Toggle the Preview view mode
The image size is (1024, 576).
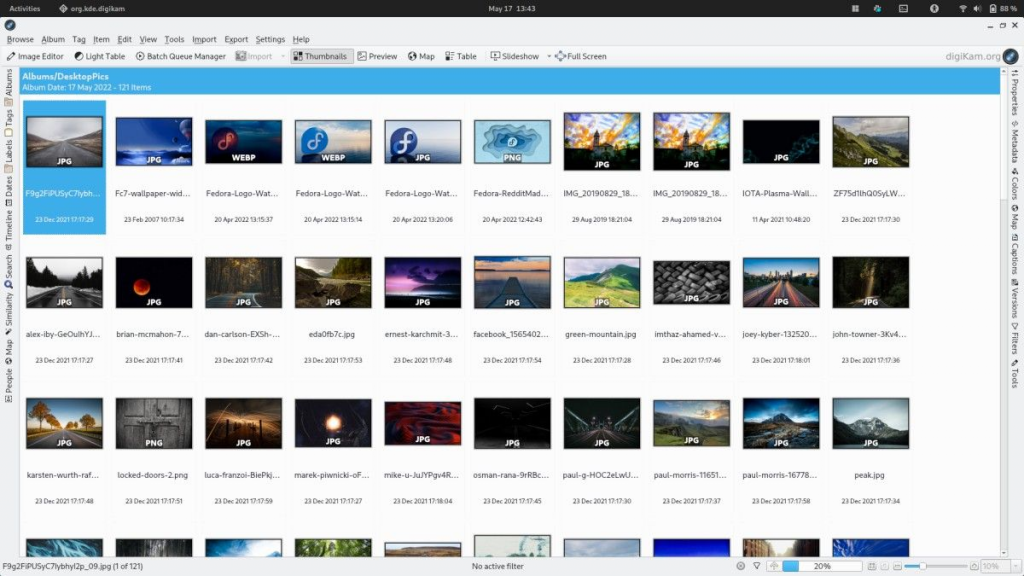377,56
